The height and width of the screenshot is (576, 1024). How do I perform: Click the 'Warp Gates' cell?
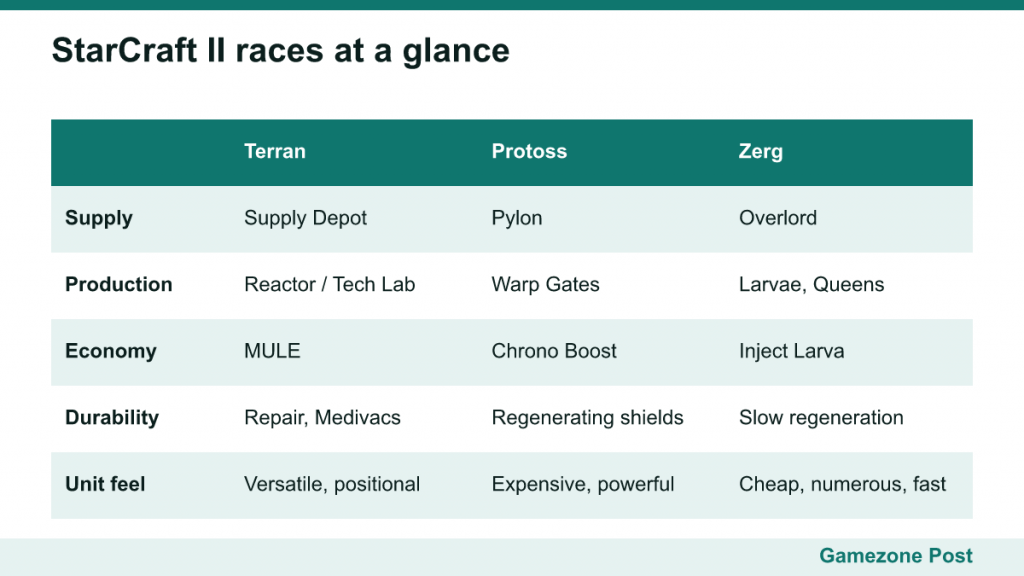click(545, 285)
